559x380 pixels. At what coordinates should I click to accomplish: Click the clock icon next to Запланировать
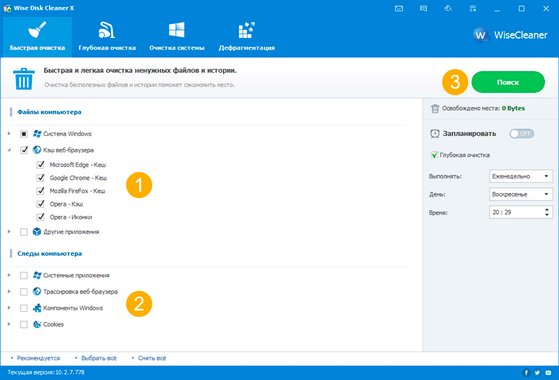[435, 134]
